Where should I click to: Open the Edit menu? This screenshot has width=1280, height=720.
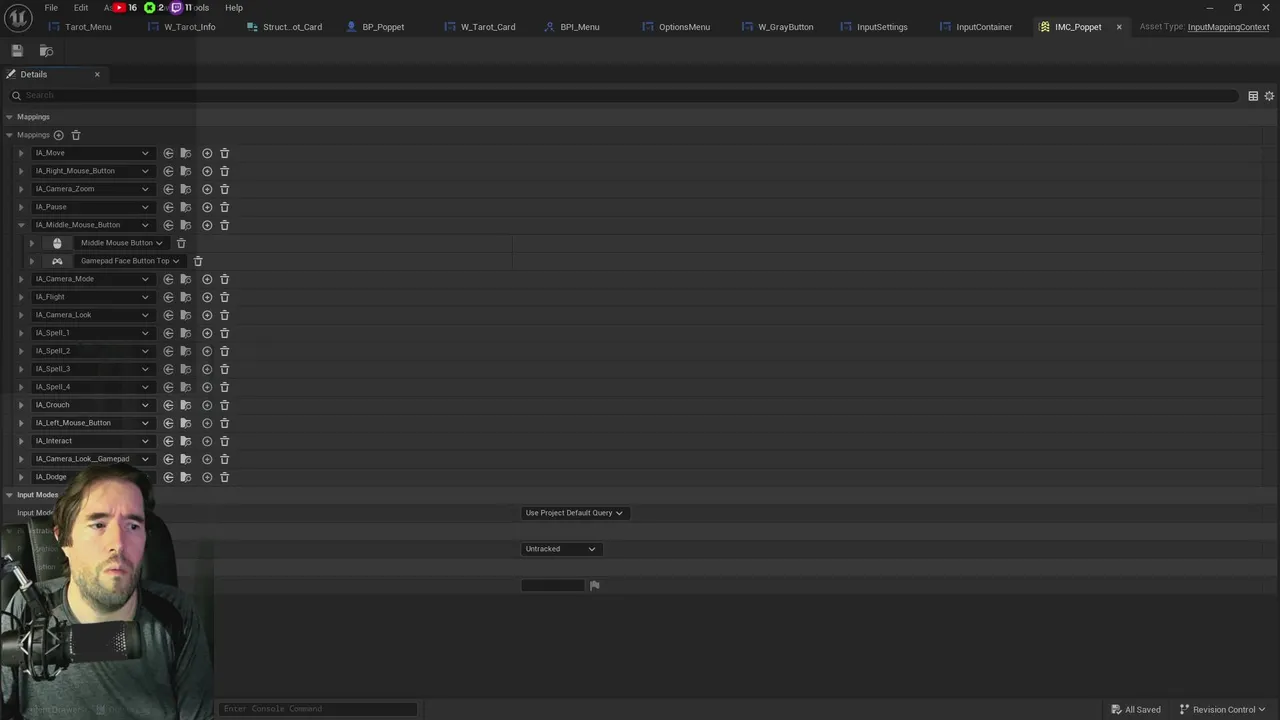coord(81,8)
